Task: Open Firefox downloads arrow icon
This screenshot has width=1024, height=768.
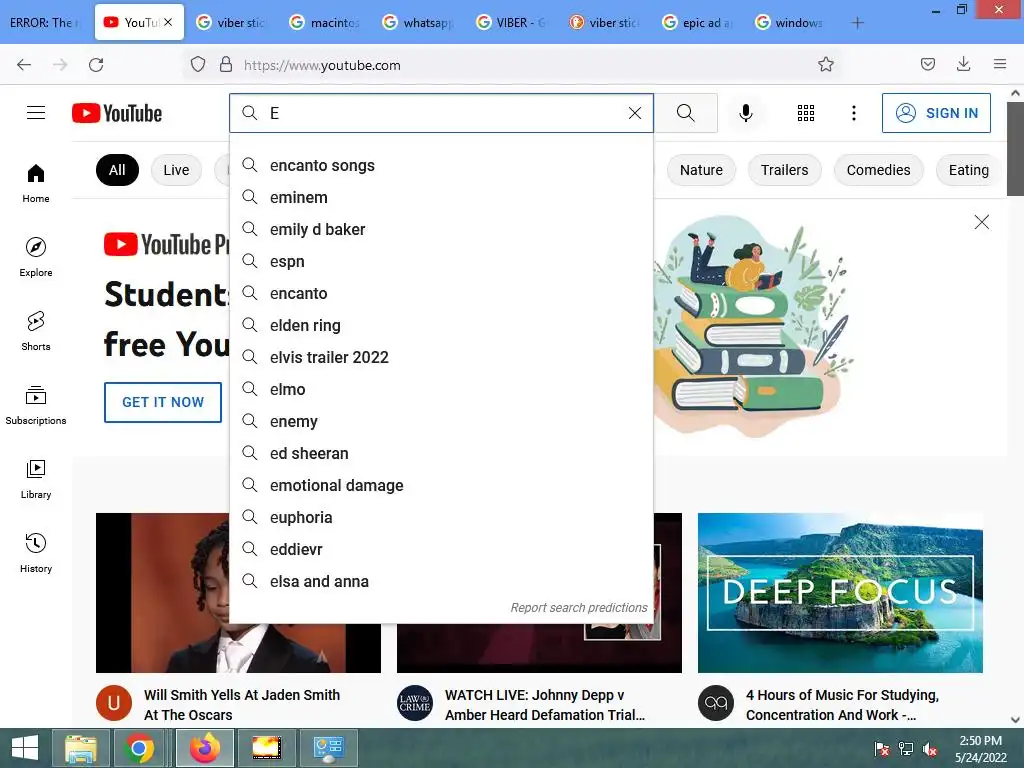Action: [x=963, y=63]
